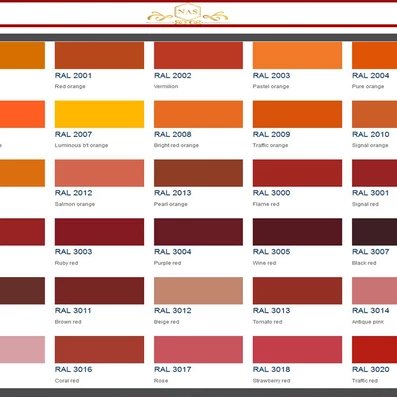Click the RAL 2008 Bright red orange swatch

pos(198,114)
